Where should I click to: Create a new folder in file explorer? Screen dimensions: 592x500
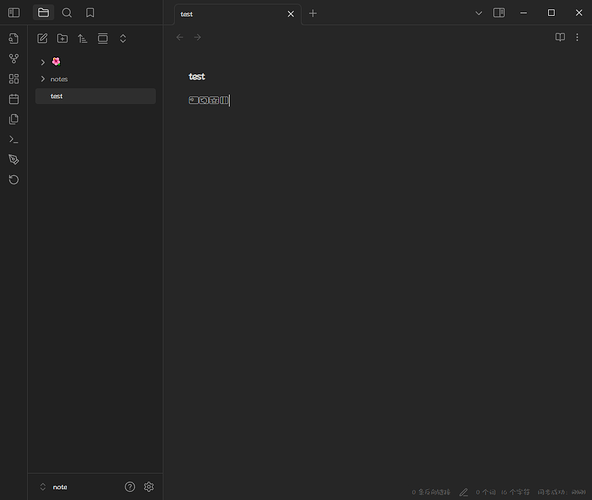(62, 38)
